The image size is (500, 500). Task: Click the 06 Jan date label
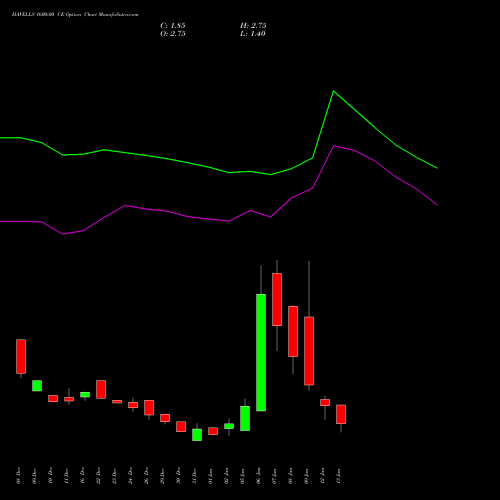[258, 476]
